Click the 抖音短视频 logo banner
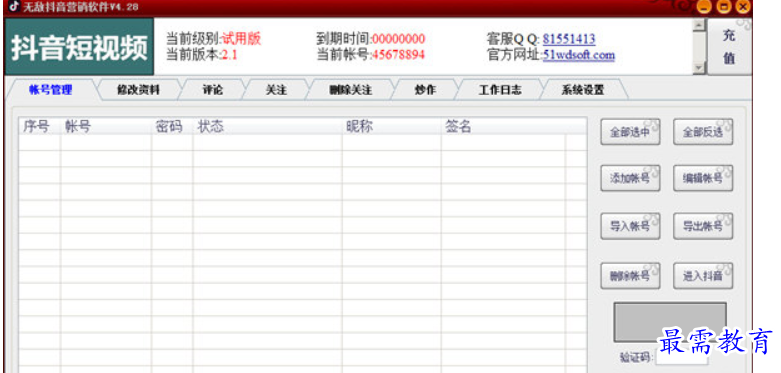 [79, 47]
